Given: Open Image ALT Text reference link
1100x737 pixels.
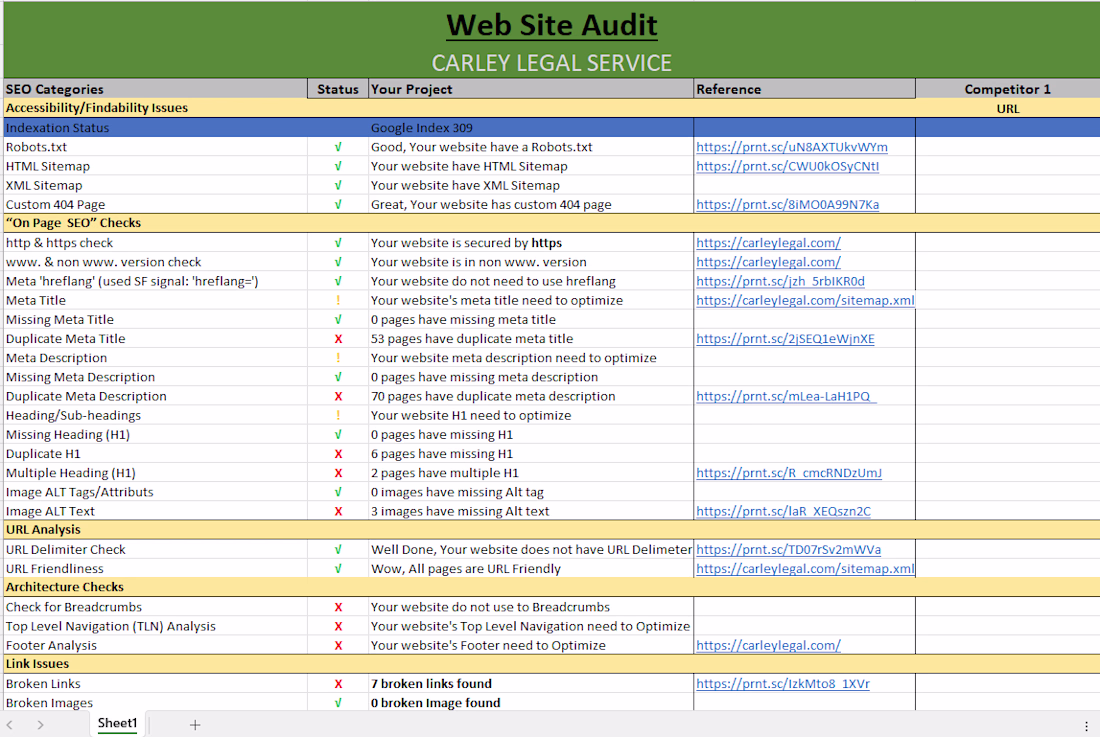Looking at the screenshot, I should (x=783, y=511).
